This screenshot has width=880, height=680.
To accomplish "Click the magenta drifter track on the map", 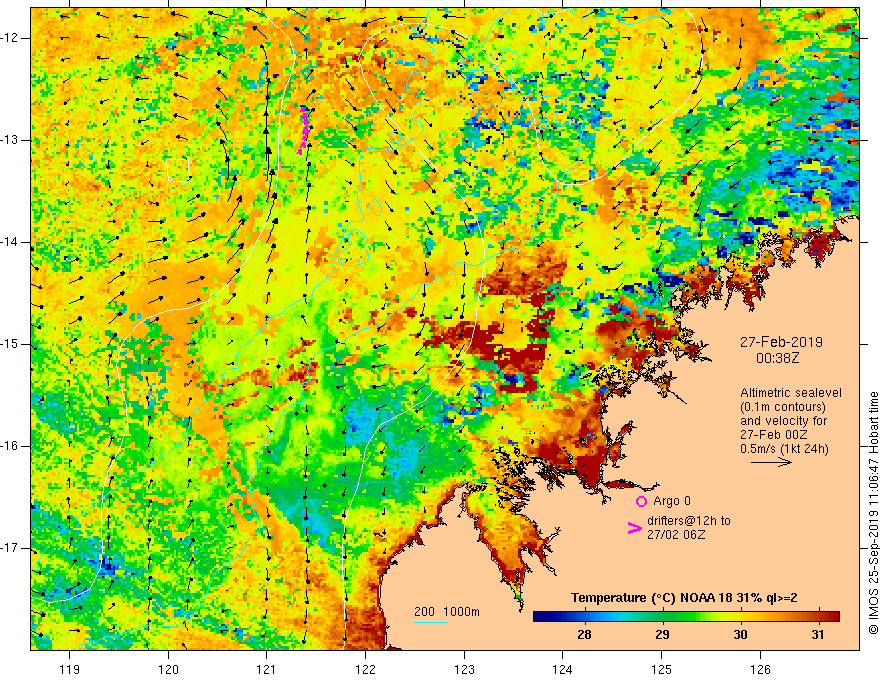I will point(303,130).
